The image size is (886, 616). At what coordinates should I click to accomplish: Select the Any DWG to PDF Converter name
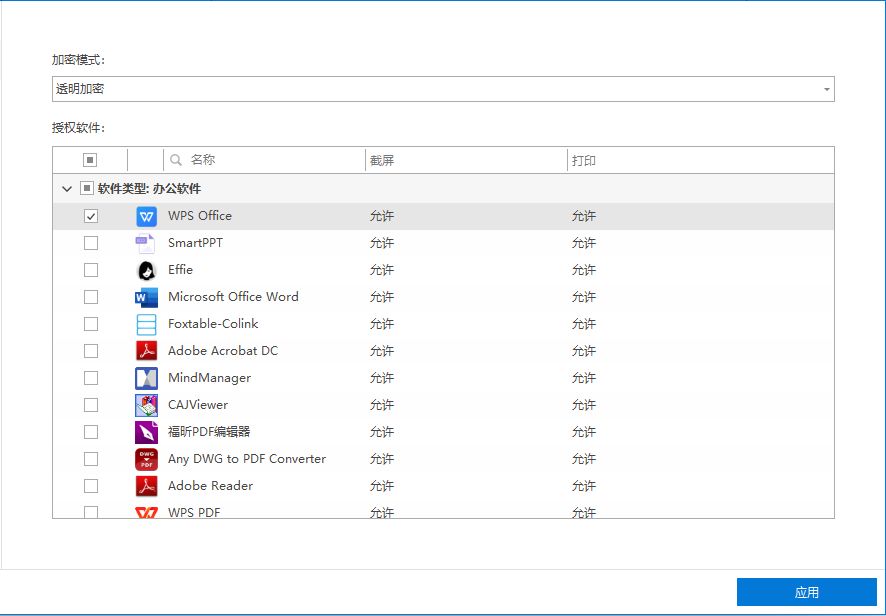tap(247, 459)
